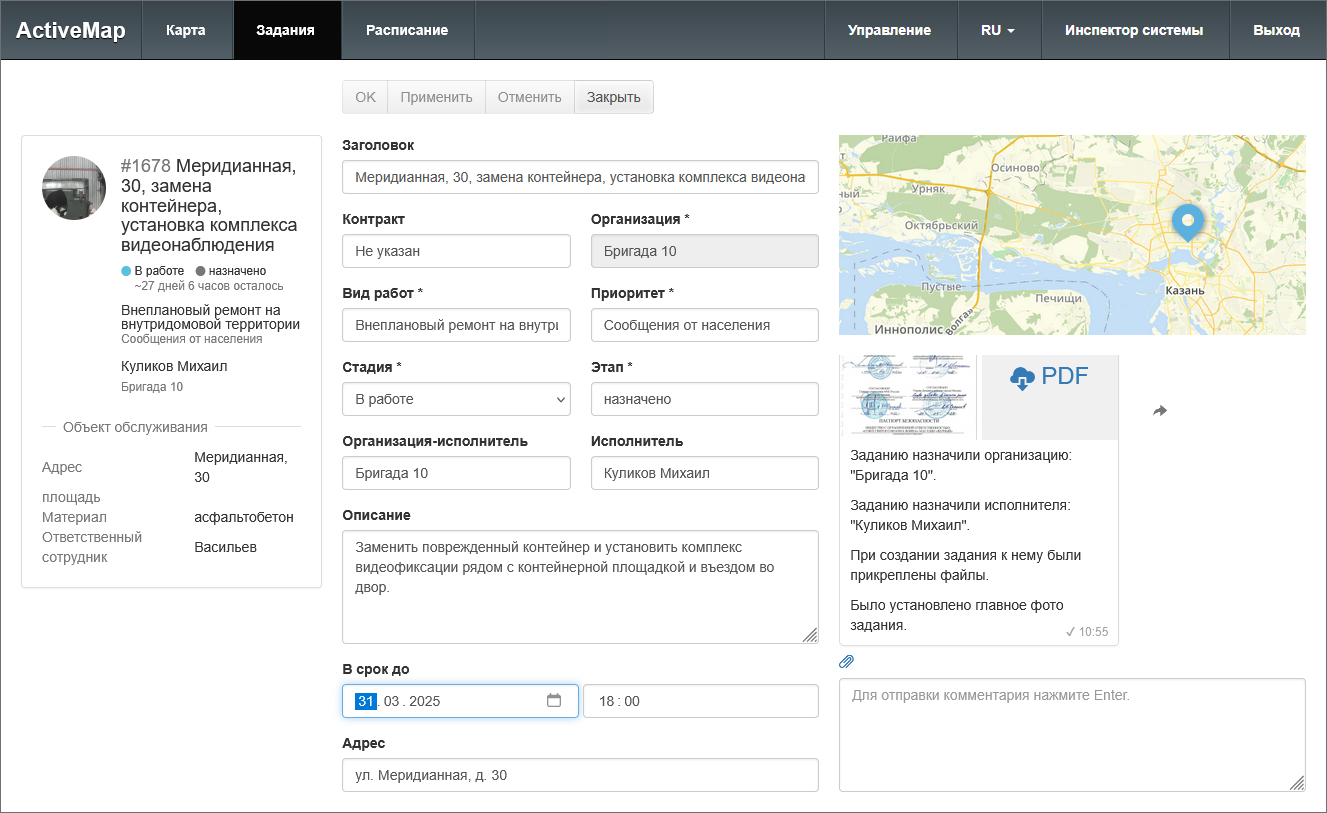Click the Выход logout link
Screen dimensions: 1327x813
point(1276,30)
